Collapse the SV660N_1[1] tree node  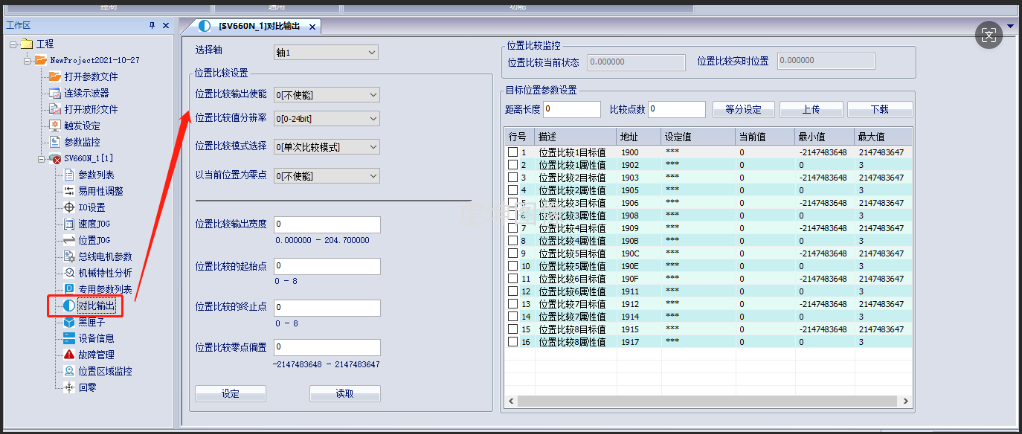pos(42,158)
